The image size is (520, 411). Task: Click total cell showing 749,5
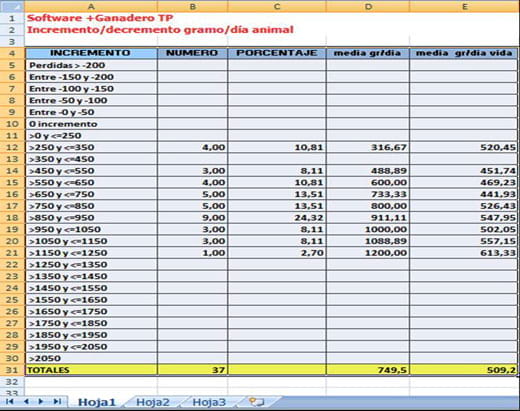(x=368, y=370)
